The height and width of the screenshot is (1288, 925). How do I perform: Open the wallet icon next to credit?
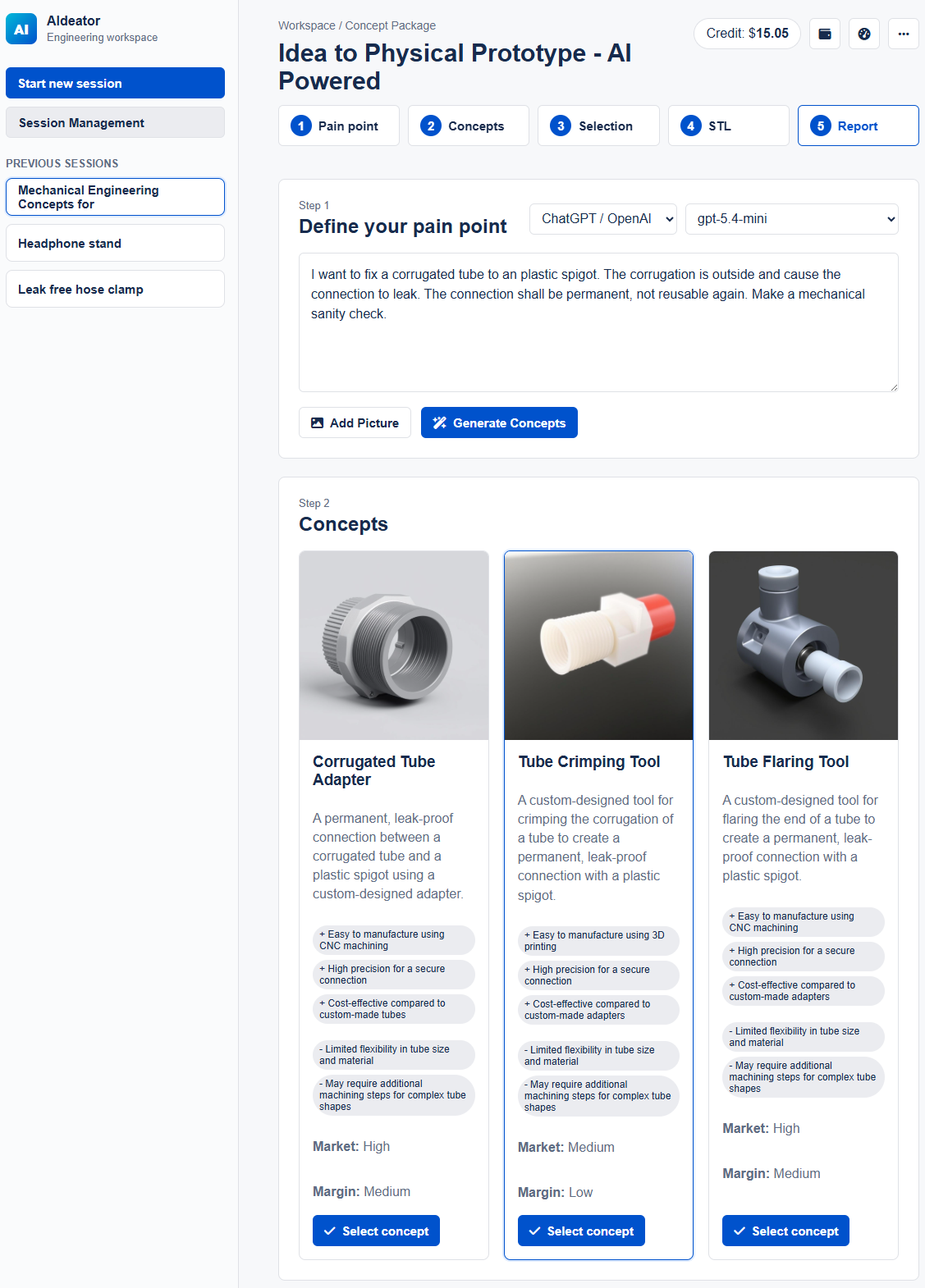click(825, 34)
